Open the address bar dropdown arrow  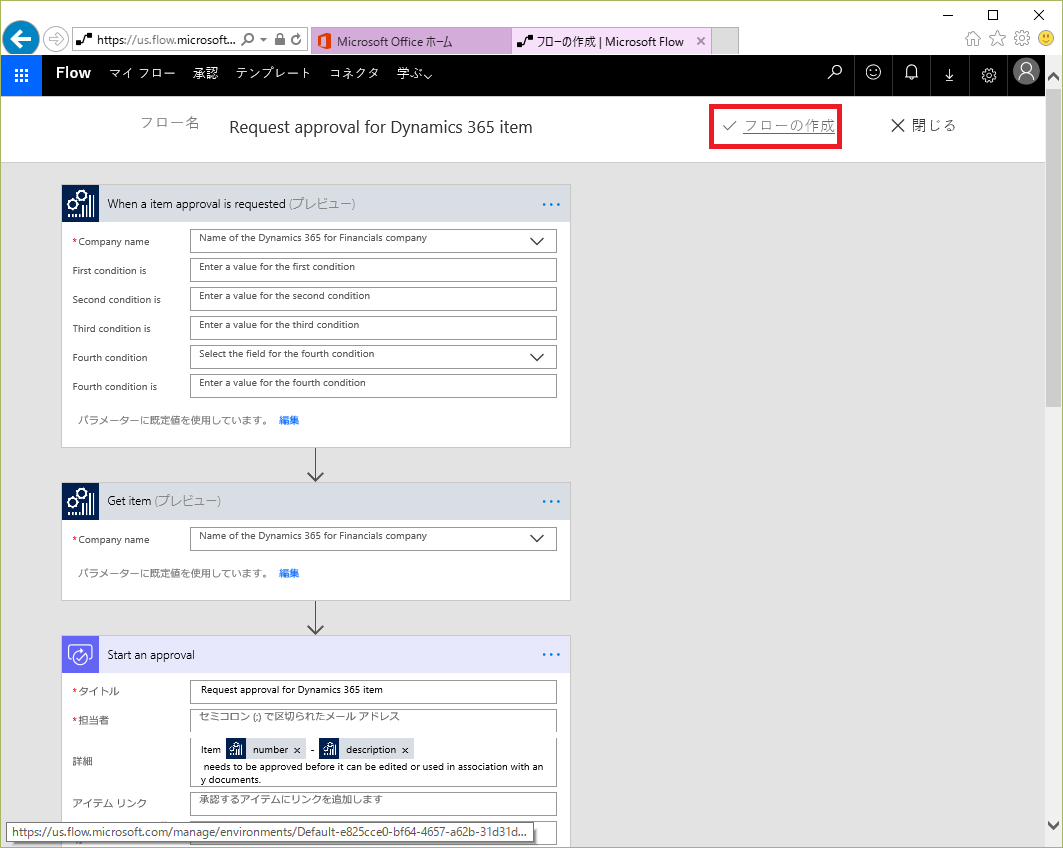(264, 39)
